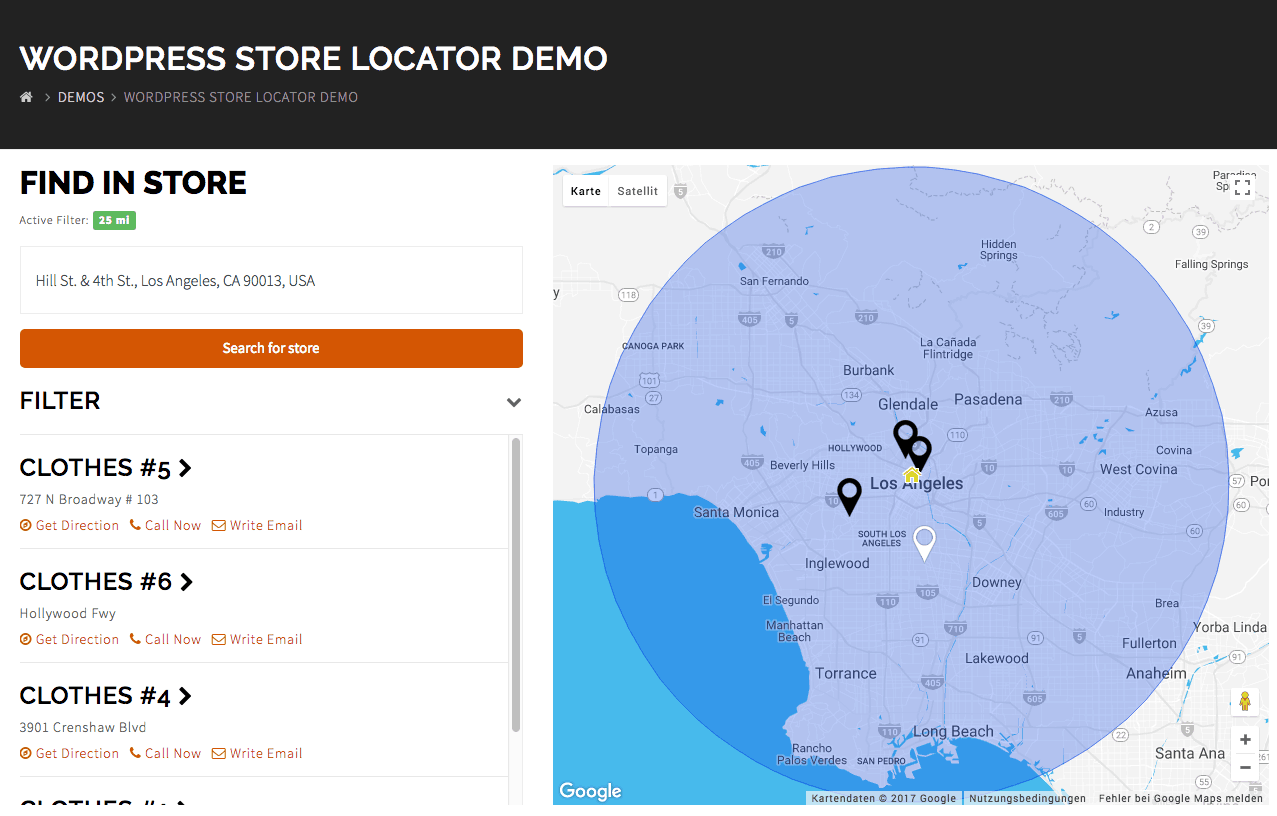Click the address search input field
Image resolution: width=1277 pixels, height=816 pixels.
[x=271, y=281]
